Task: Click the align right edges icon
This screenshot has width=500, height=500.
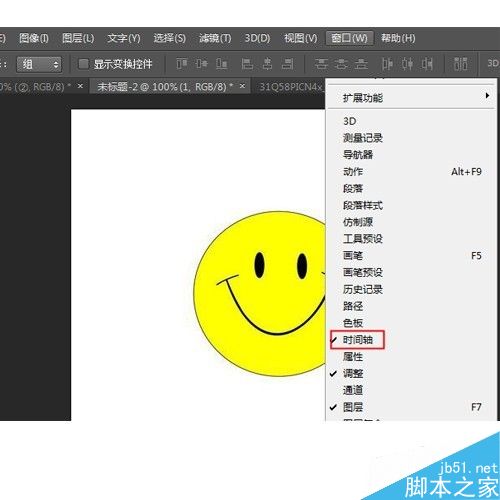Action: click(287, 63)
